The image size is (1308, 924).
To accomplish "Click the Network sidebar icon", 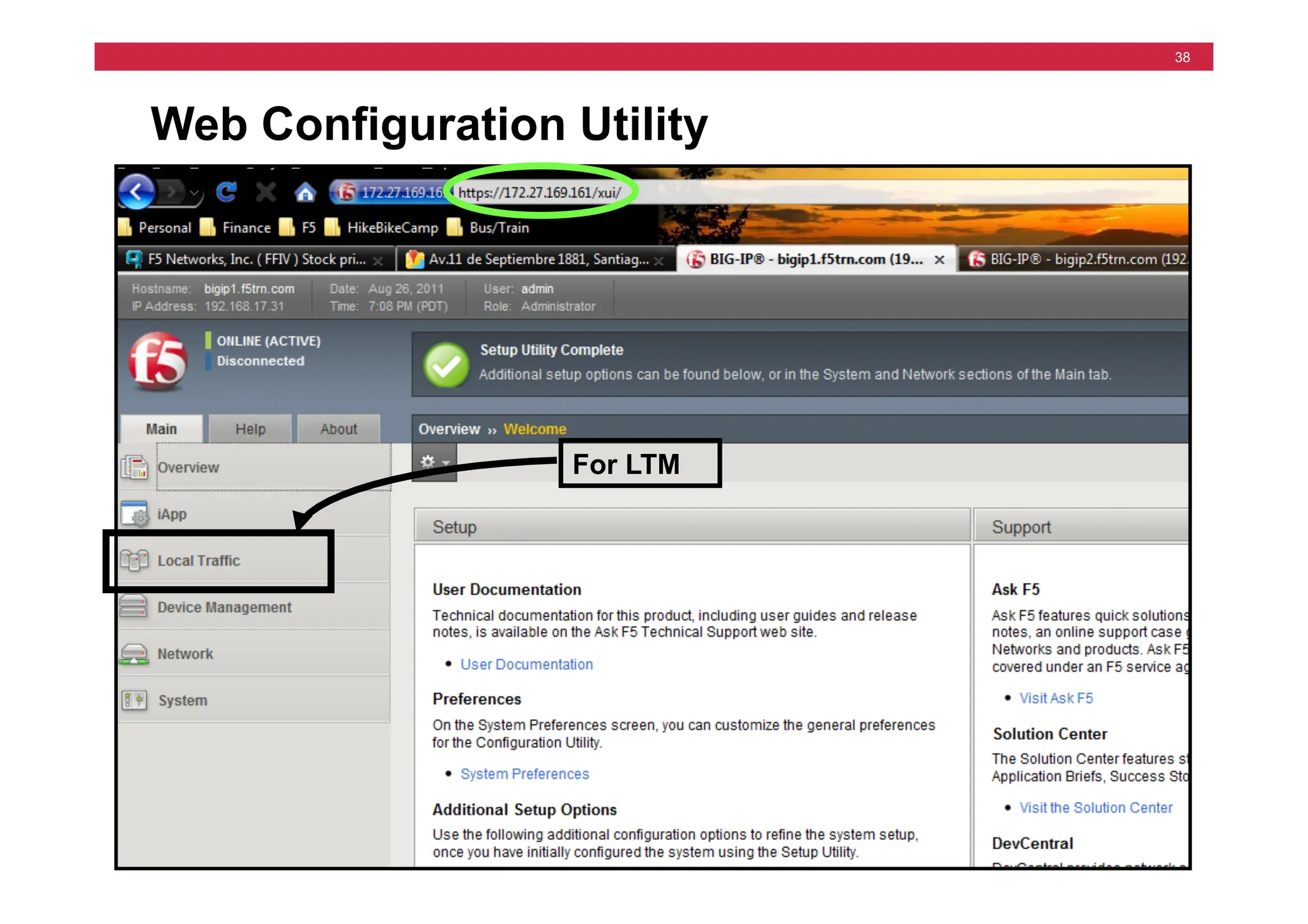I will [x=134, y=654].
